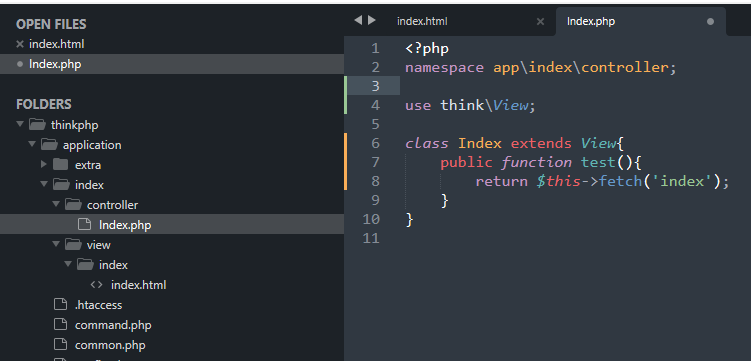Collapse the thinkphp folder
751x361 pixels.
coord(20,124)
